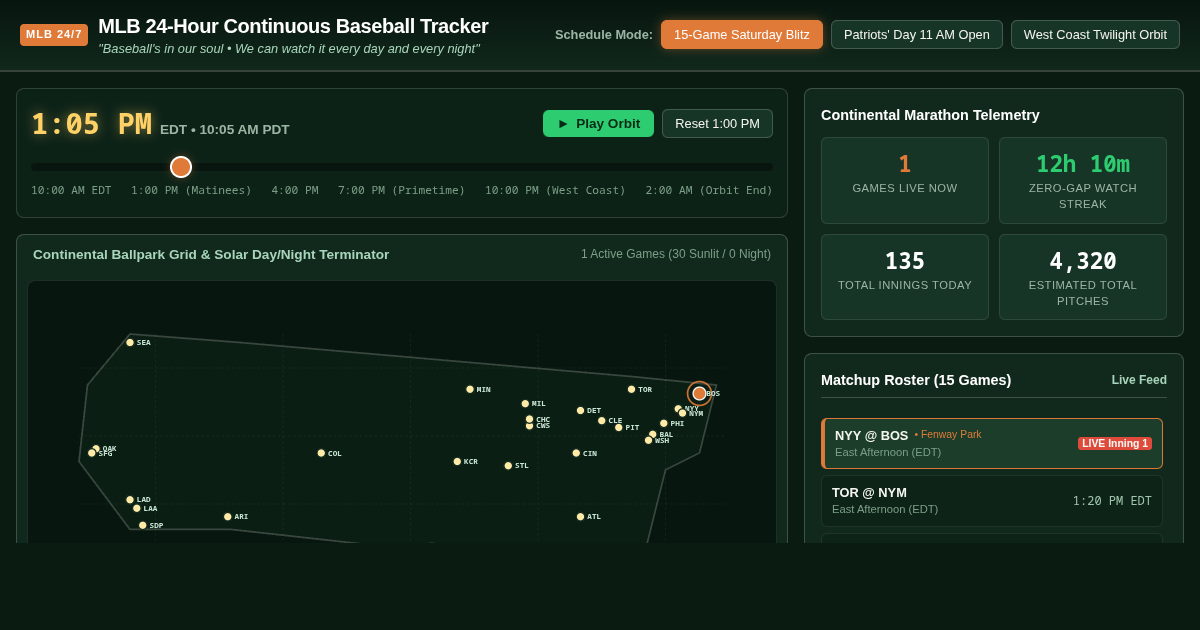The width and height of the screenshot is (1200, 630).
Task: Select the ATL stadium marker
Action: (580, 517)
